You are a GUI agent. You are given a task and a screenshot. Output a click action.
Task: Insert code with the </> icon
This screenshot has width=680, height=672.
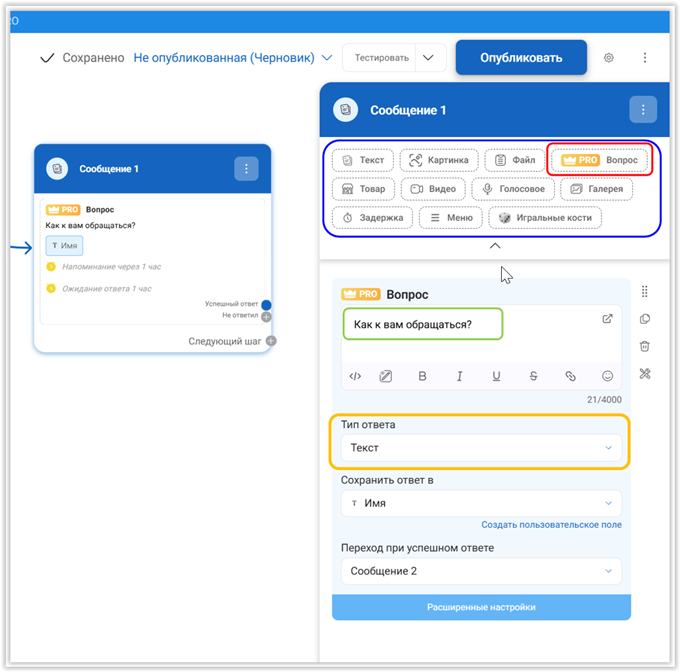[x=355, y=376]
